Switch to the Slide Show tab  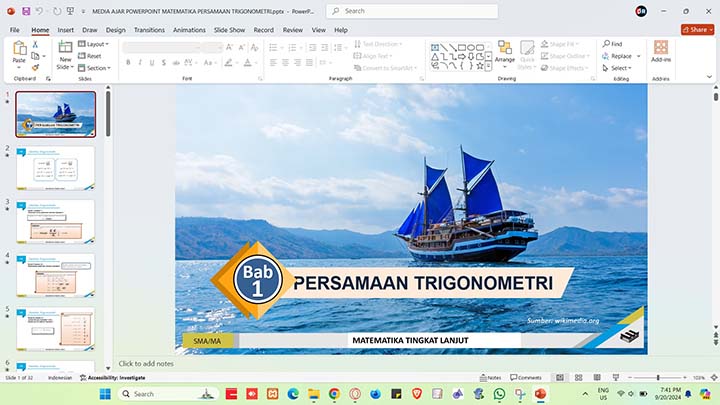click(229, 30)
